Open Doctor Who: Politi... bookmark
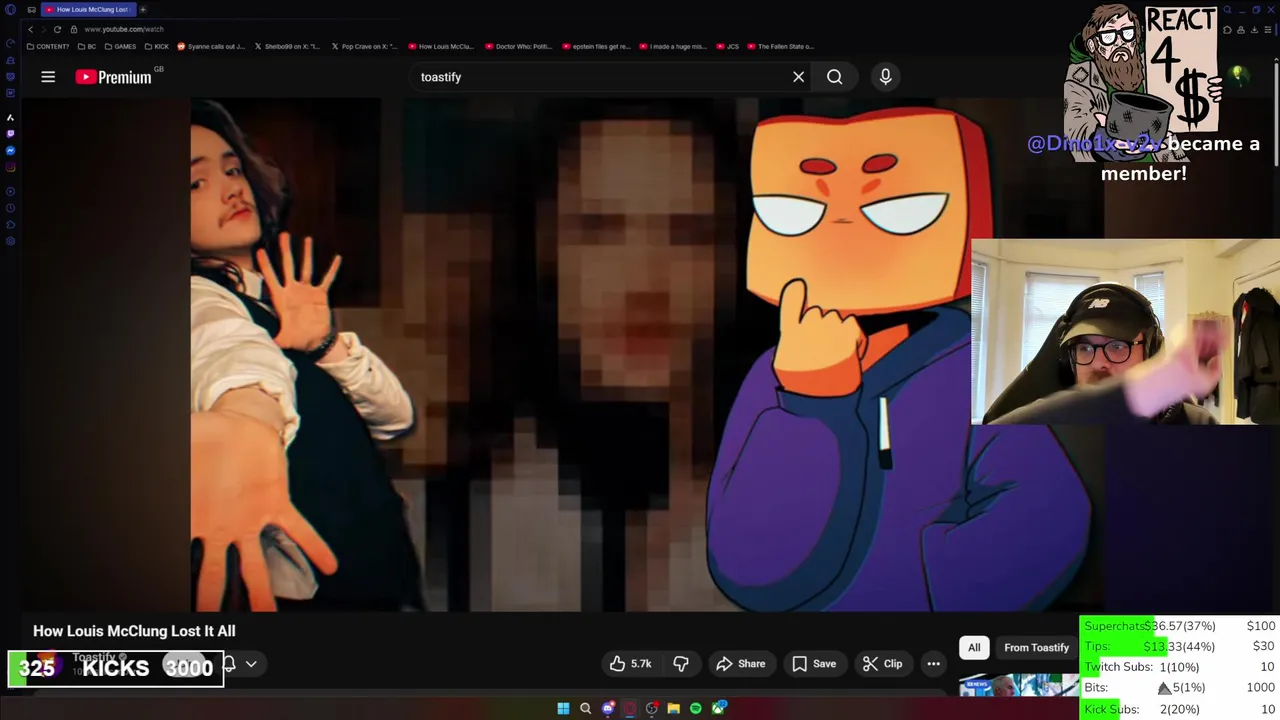1280x720 pixels. click(518, 46)
